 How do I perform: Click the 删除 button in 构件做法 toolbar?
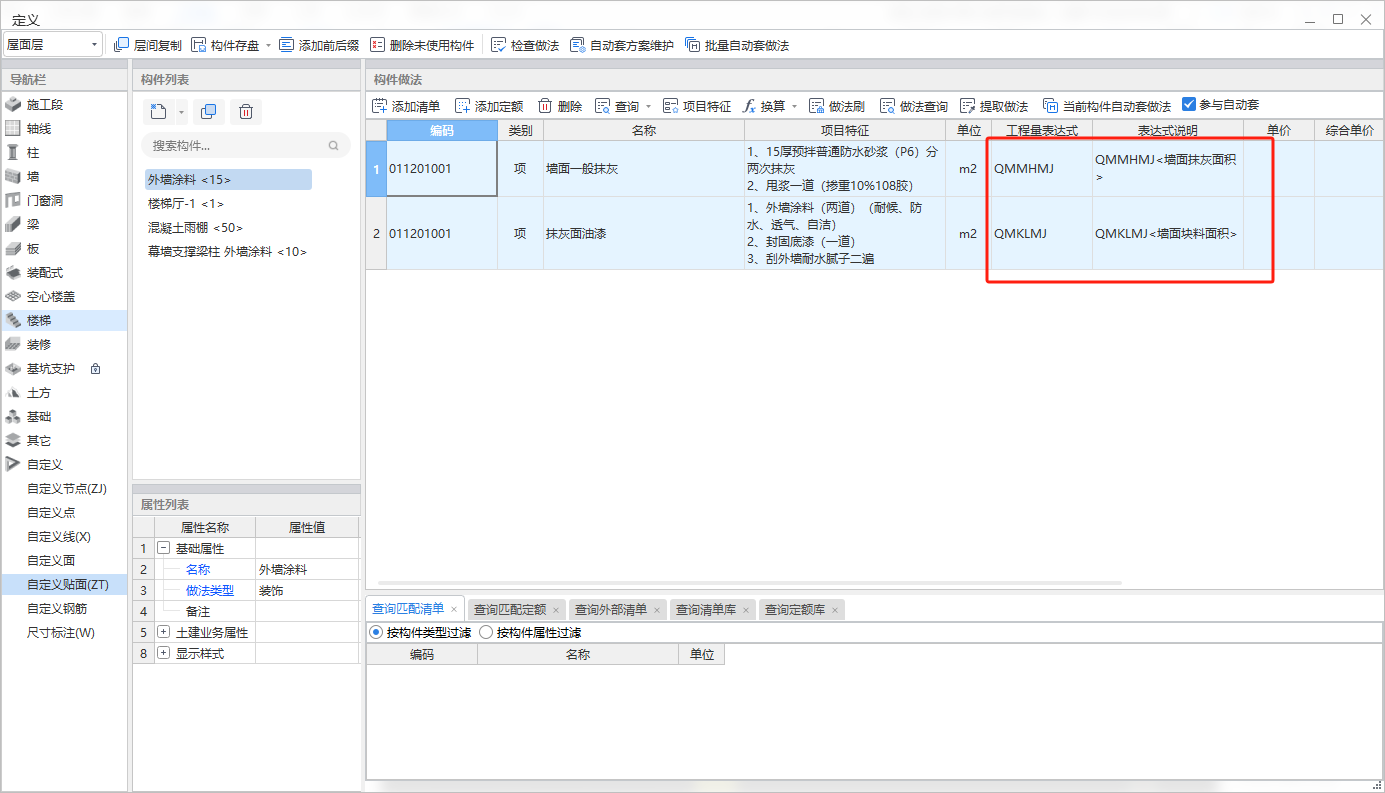point(560,105)
